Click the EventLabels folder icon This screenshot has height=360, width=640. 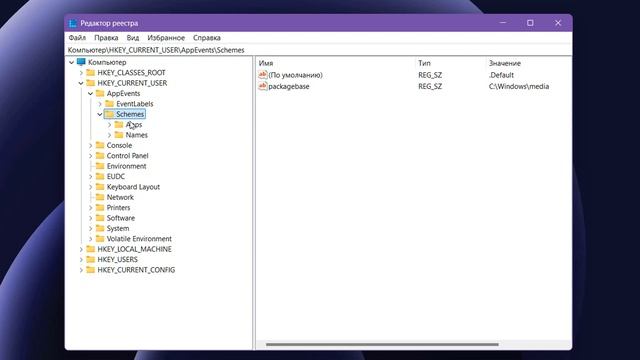(109, 104)
